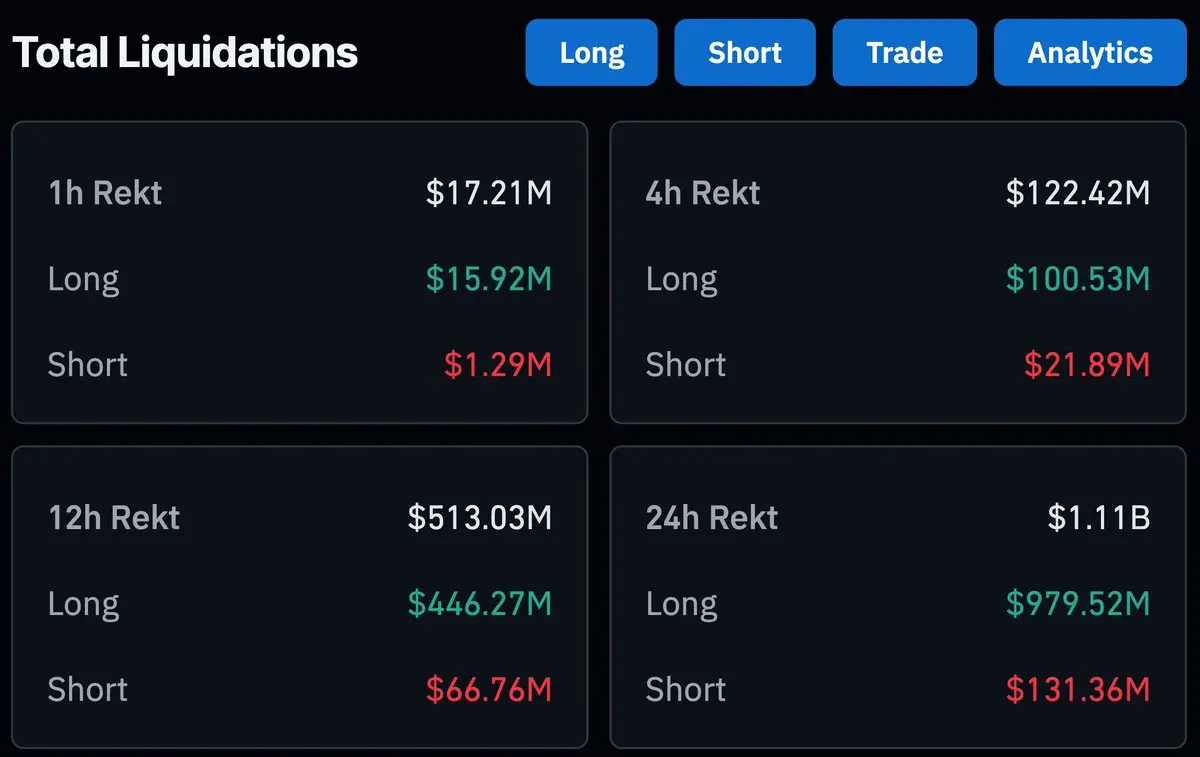Click the Total Liquidations heading

(x=185, y=52)
